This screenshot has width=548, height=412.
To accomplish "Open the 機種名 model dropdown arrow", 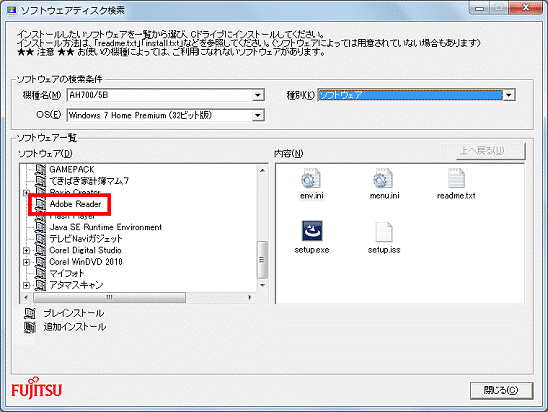I will 258,95.
